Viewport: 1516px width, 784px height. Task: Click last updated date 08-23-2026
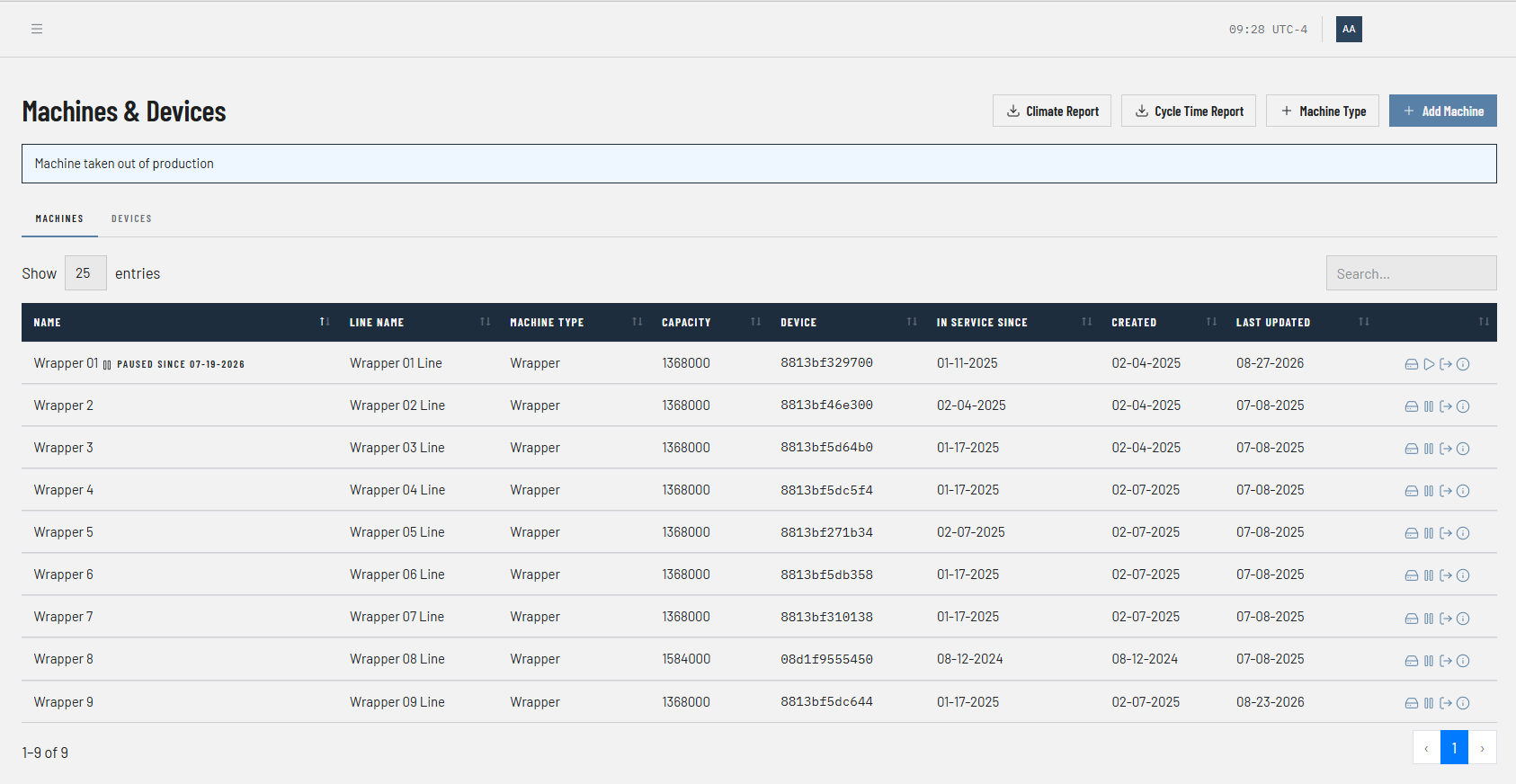[1270, 702]
